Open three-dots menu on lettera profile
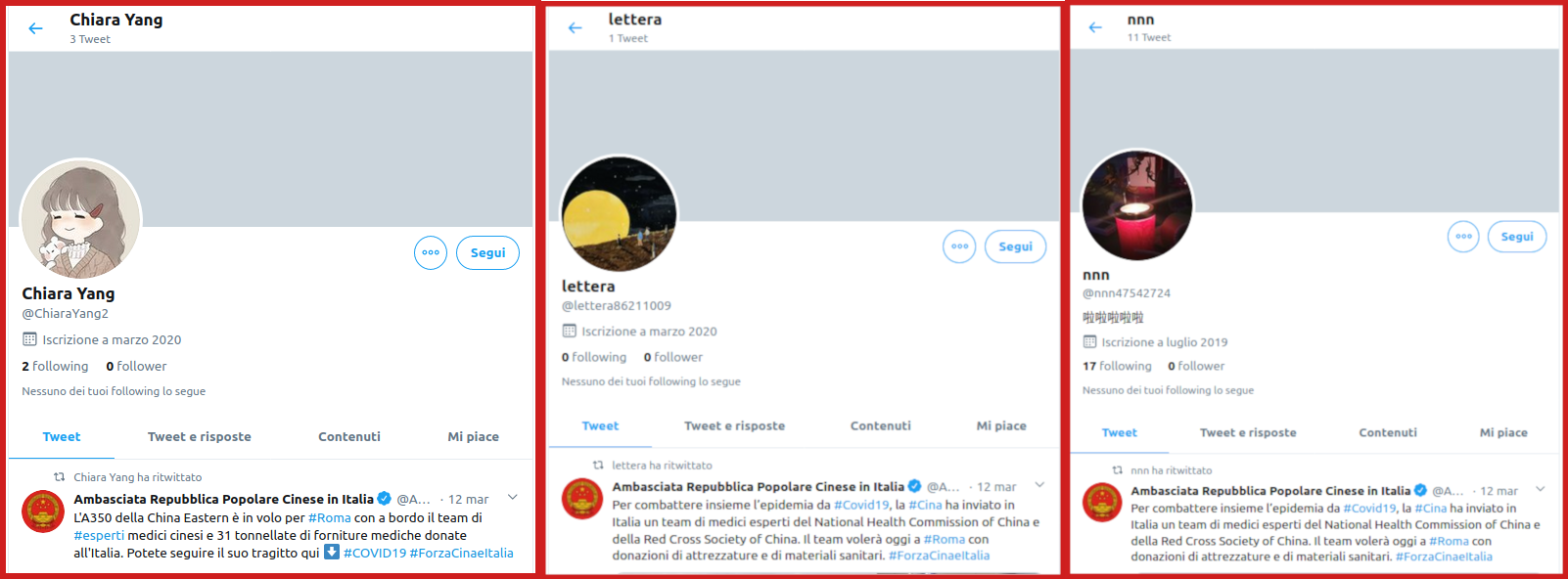Screen dimensions: 1568x579 tap(959, 246)
